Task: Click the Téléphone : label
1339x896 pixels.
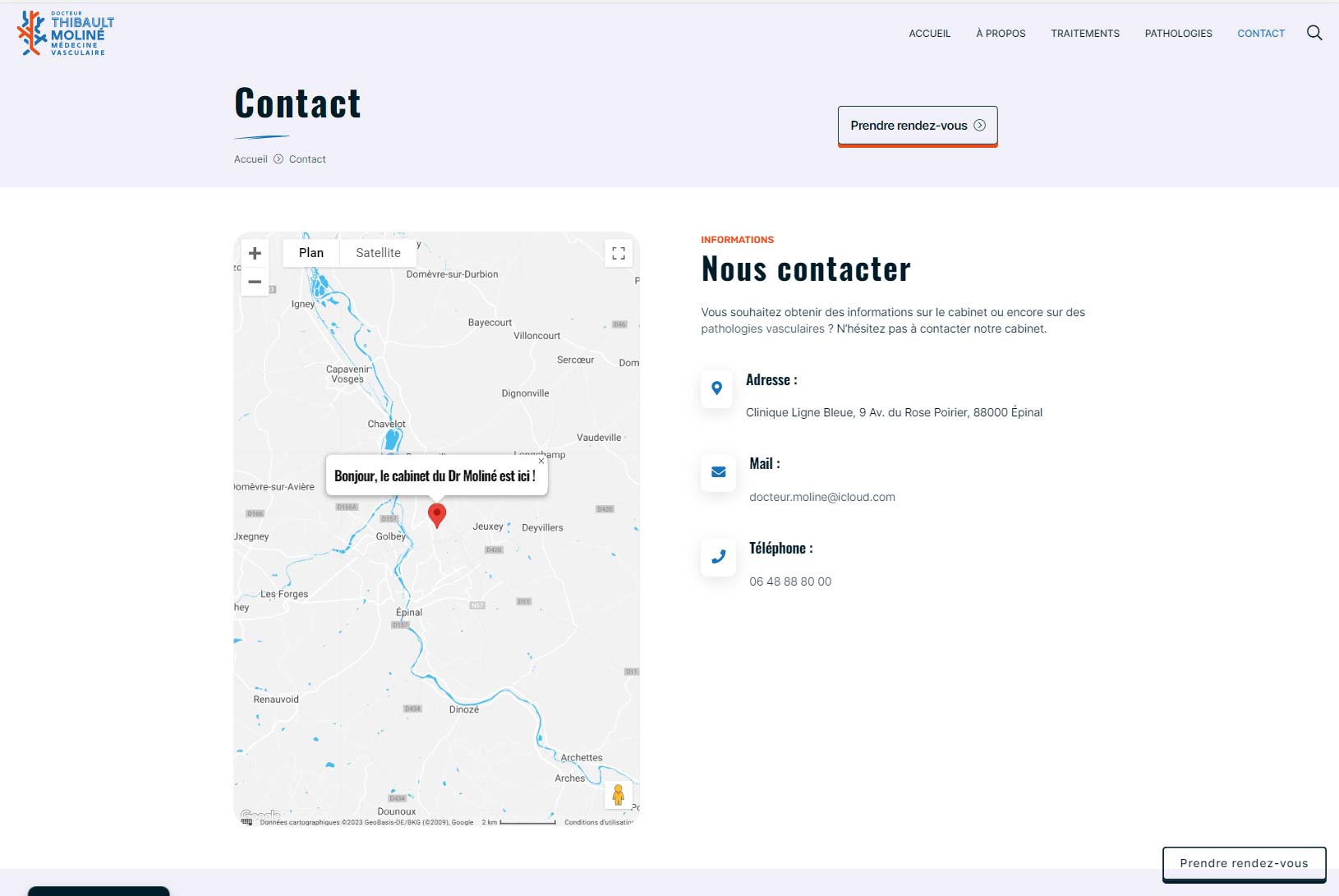Action: pos(781,549)
